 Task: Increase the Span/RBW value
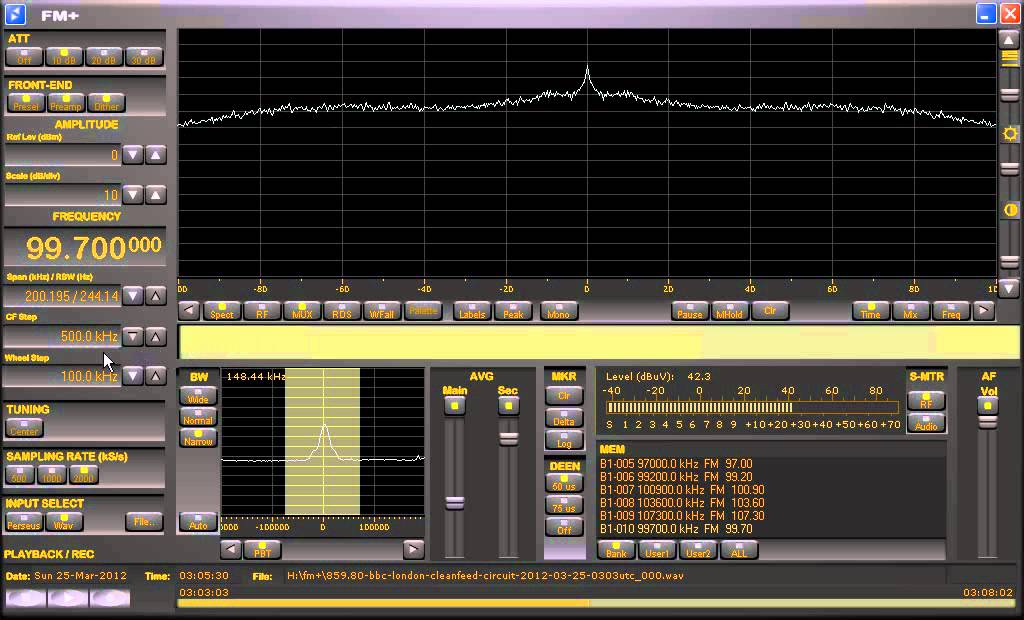point(155,296)
